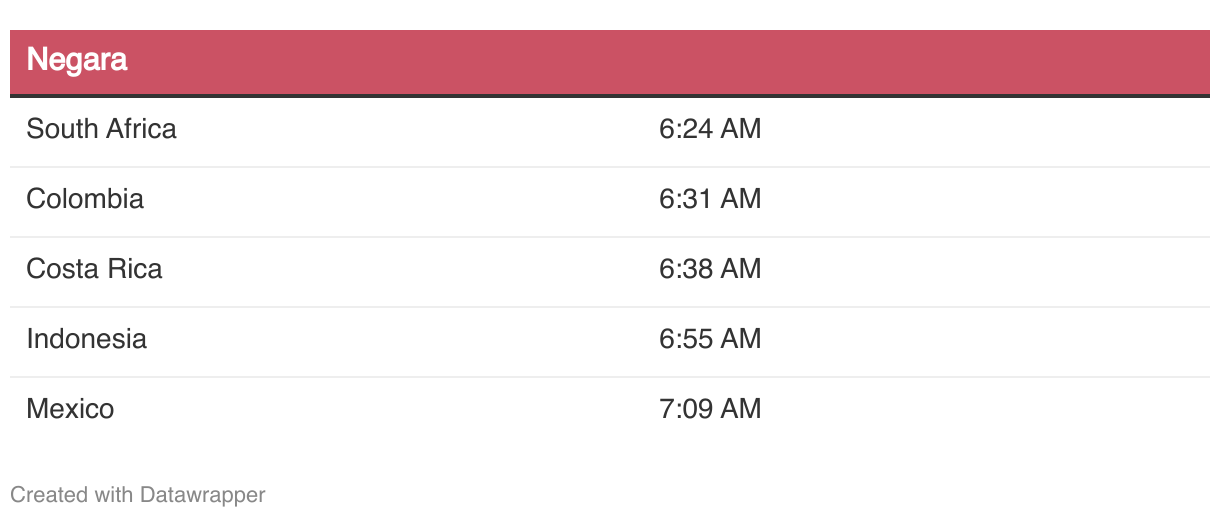1220x518 pixels.
Task: Click the blank header above the times column
Action: 926,62
